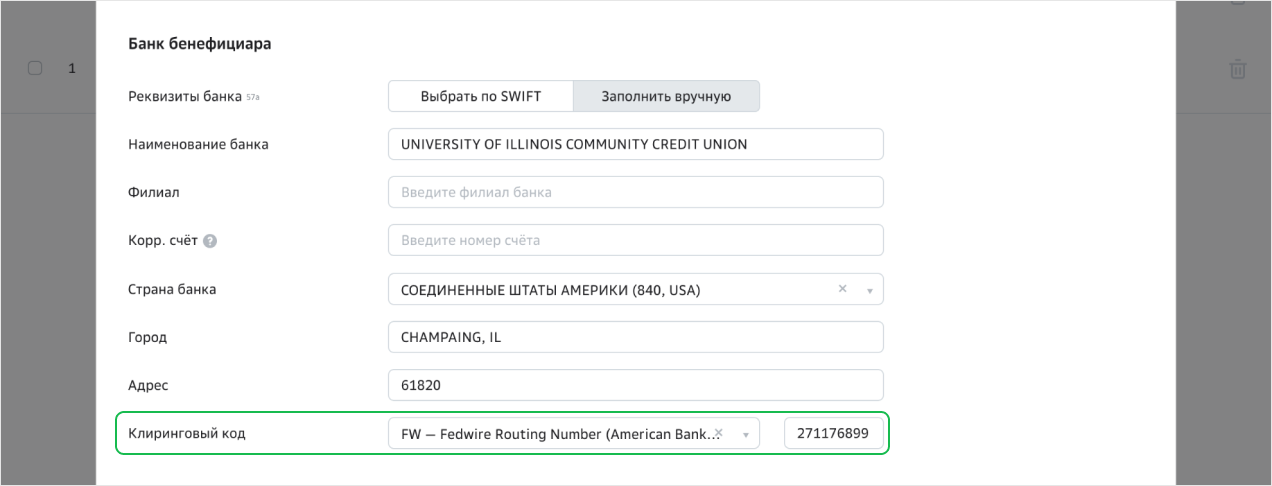Click the Реквизиты банка label
The image size is (1272, 486).
click(185, 97)
